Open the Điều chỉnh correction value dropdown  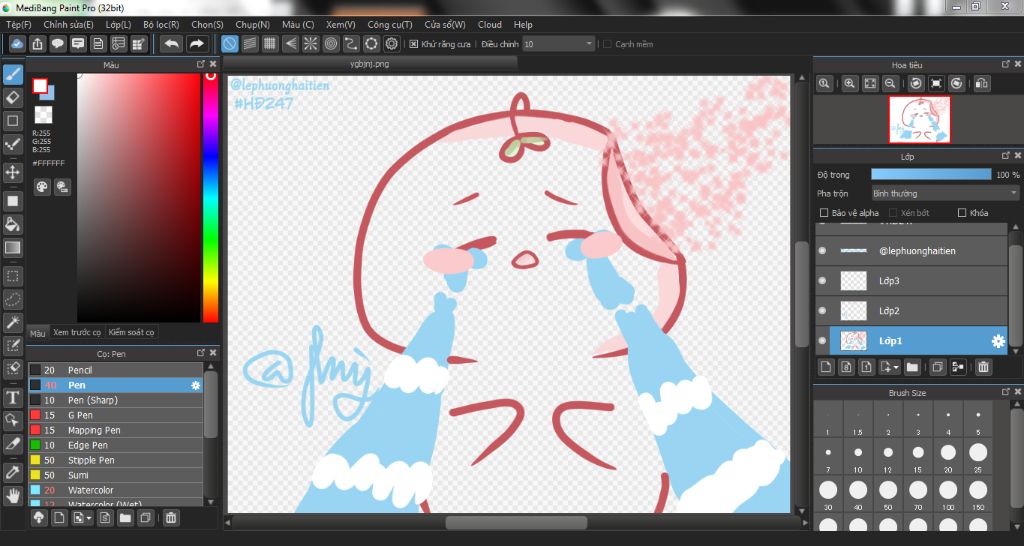559,44
